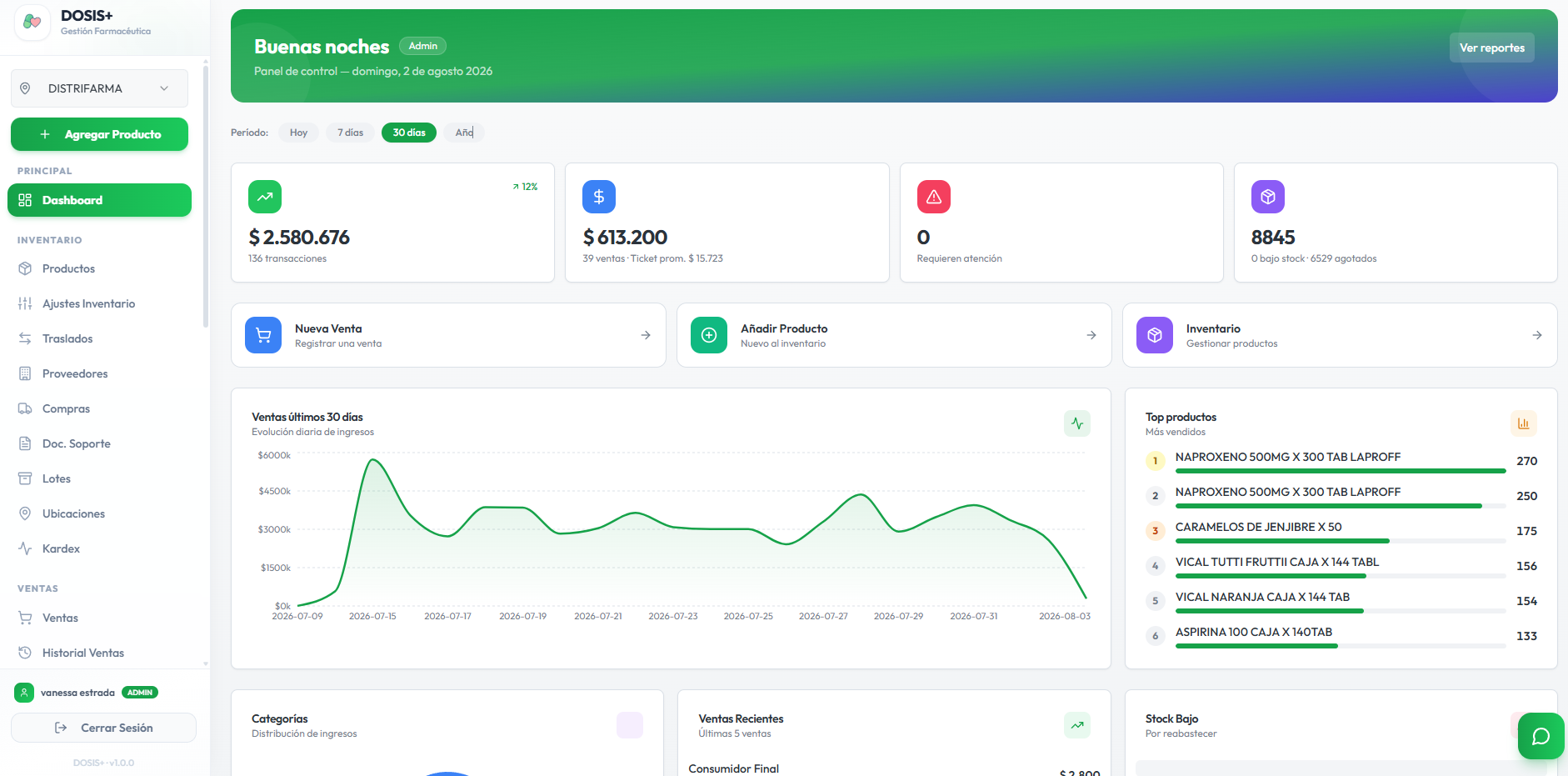
Task: Click the Añadir Producto plus-circle icon
Action: [x=709, y=335]
